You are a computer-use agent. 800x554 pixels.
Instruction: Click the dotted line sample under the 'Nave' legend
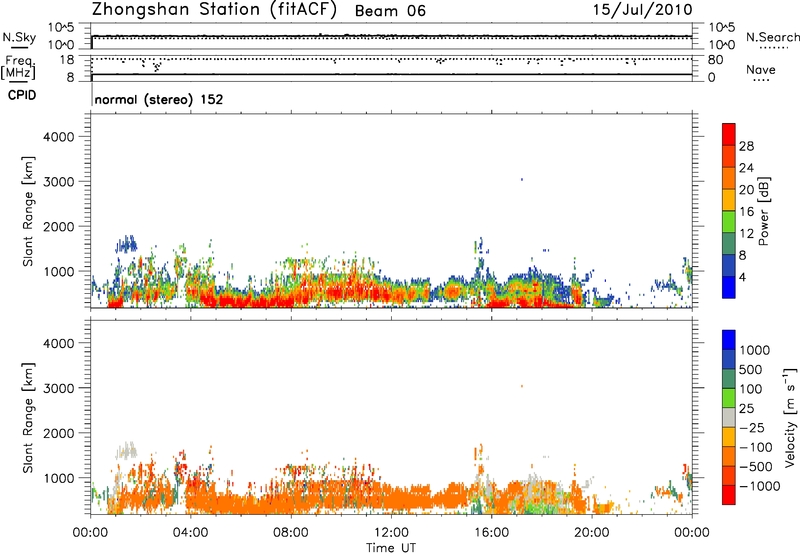coord(761,81)
